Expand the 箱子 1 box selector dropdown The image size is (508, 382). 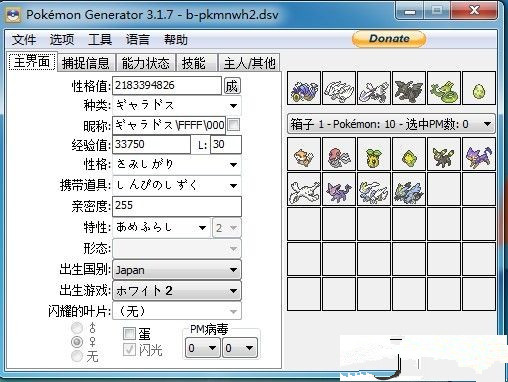pyautogui.click(x=391, y=124)
